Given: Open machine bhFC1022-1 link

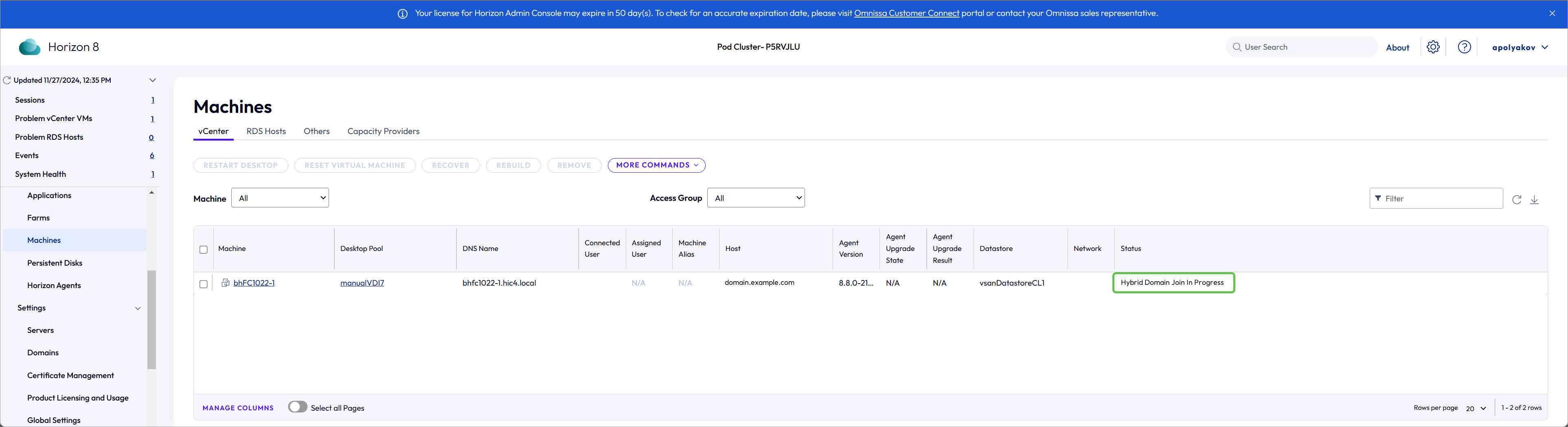Looking at the screenshot, I should click(254, 283).
